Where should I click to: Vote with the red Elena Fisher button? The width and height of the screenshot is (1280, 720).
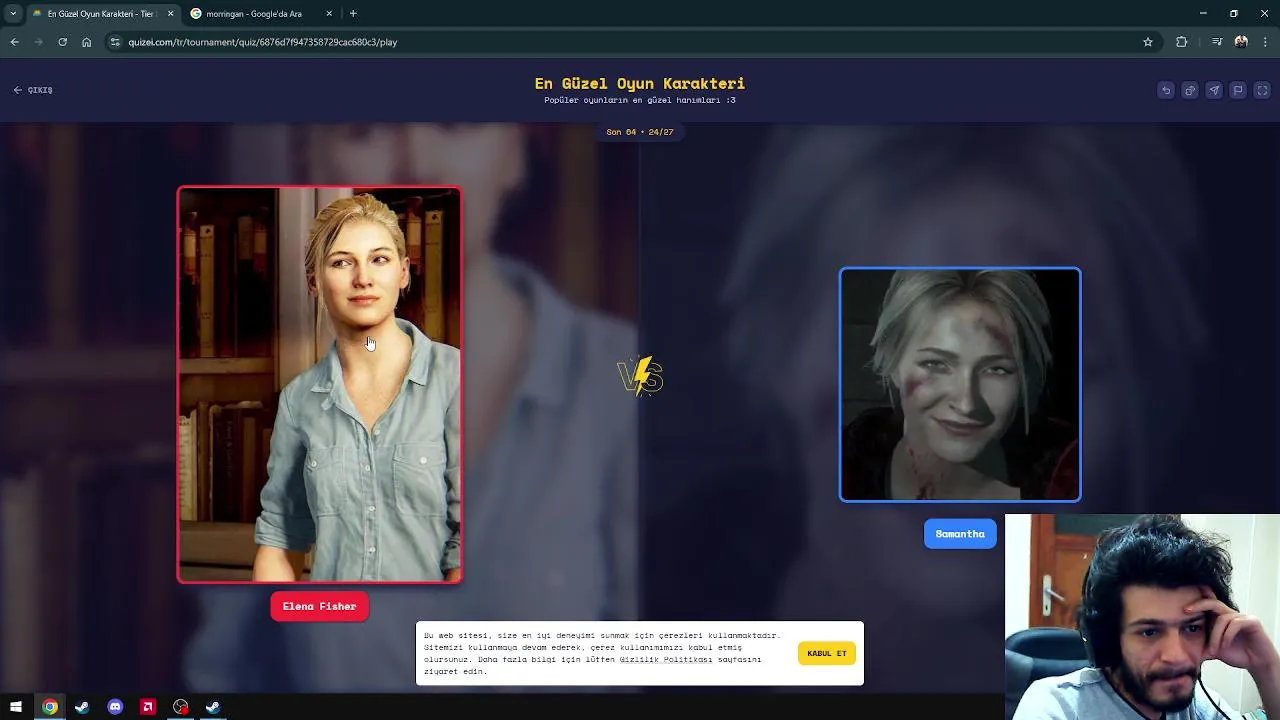point(319,606)
